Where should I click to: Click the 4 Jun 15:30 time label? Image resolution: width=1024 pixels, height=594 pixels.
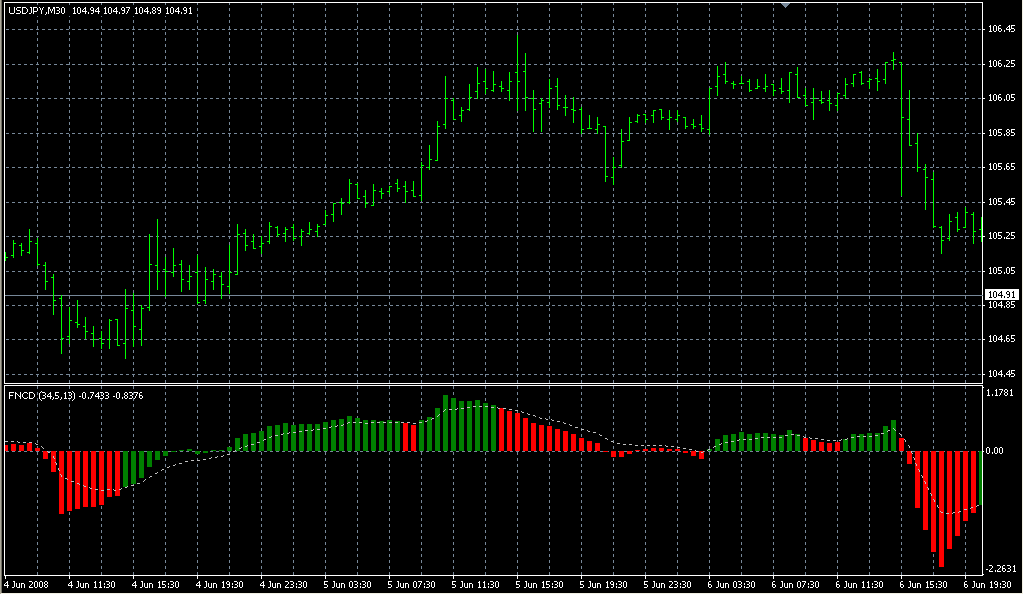point(155,585)
